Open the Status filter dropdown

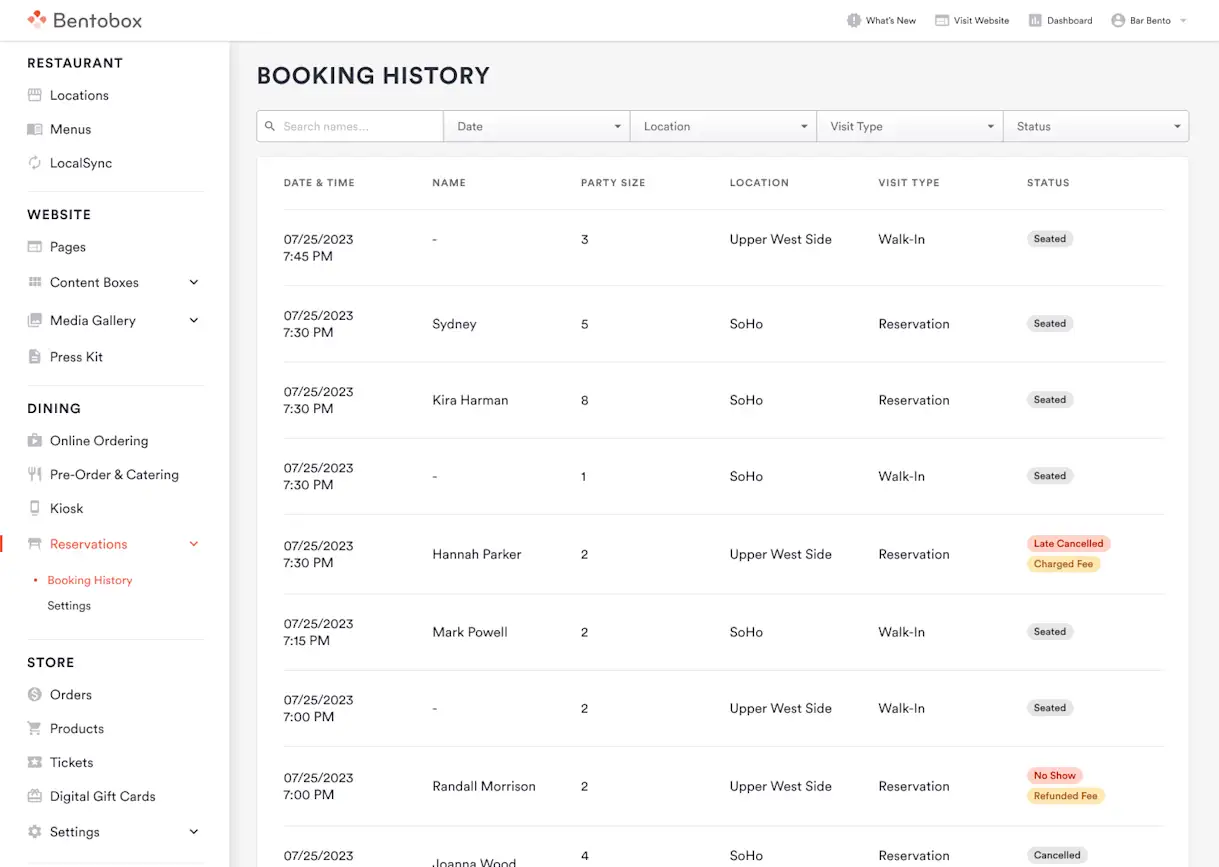pyautogui.click(x=1095, y=127)
